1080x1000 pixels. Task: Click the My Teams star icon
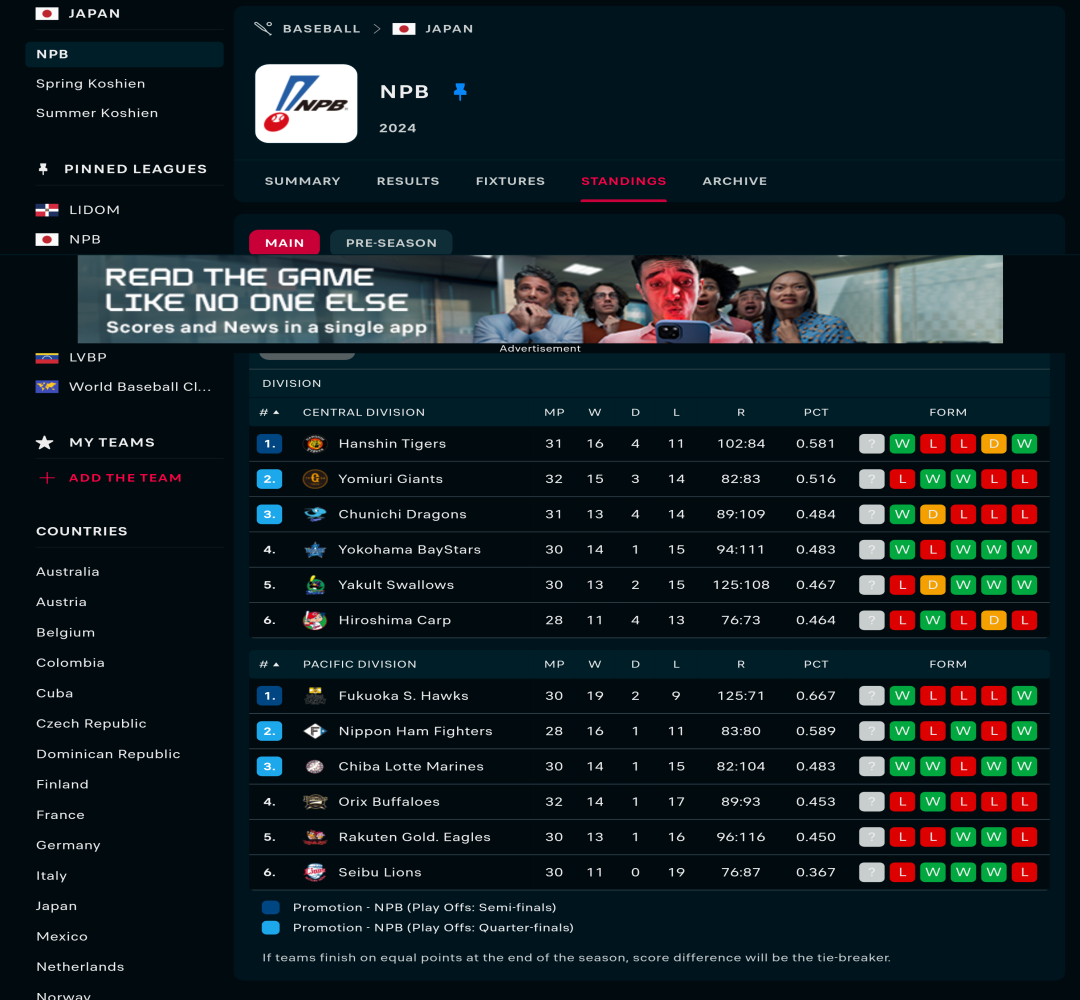click(x=45, y=443)
